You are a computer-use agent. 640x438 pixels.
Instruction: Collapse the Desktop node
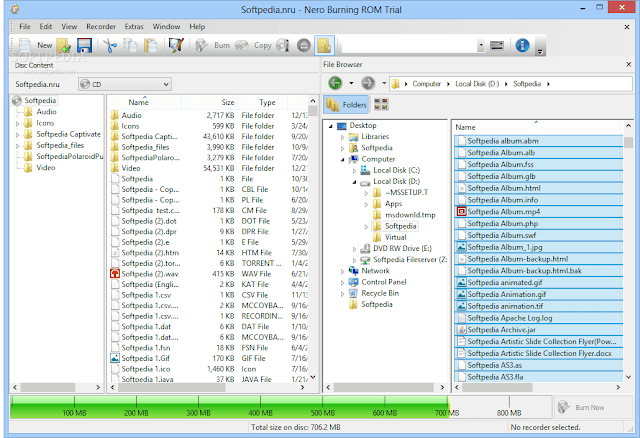point(331,126)
